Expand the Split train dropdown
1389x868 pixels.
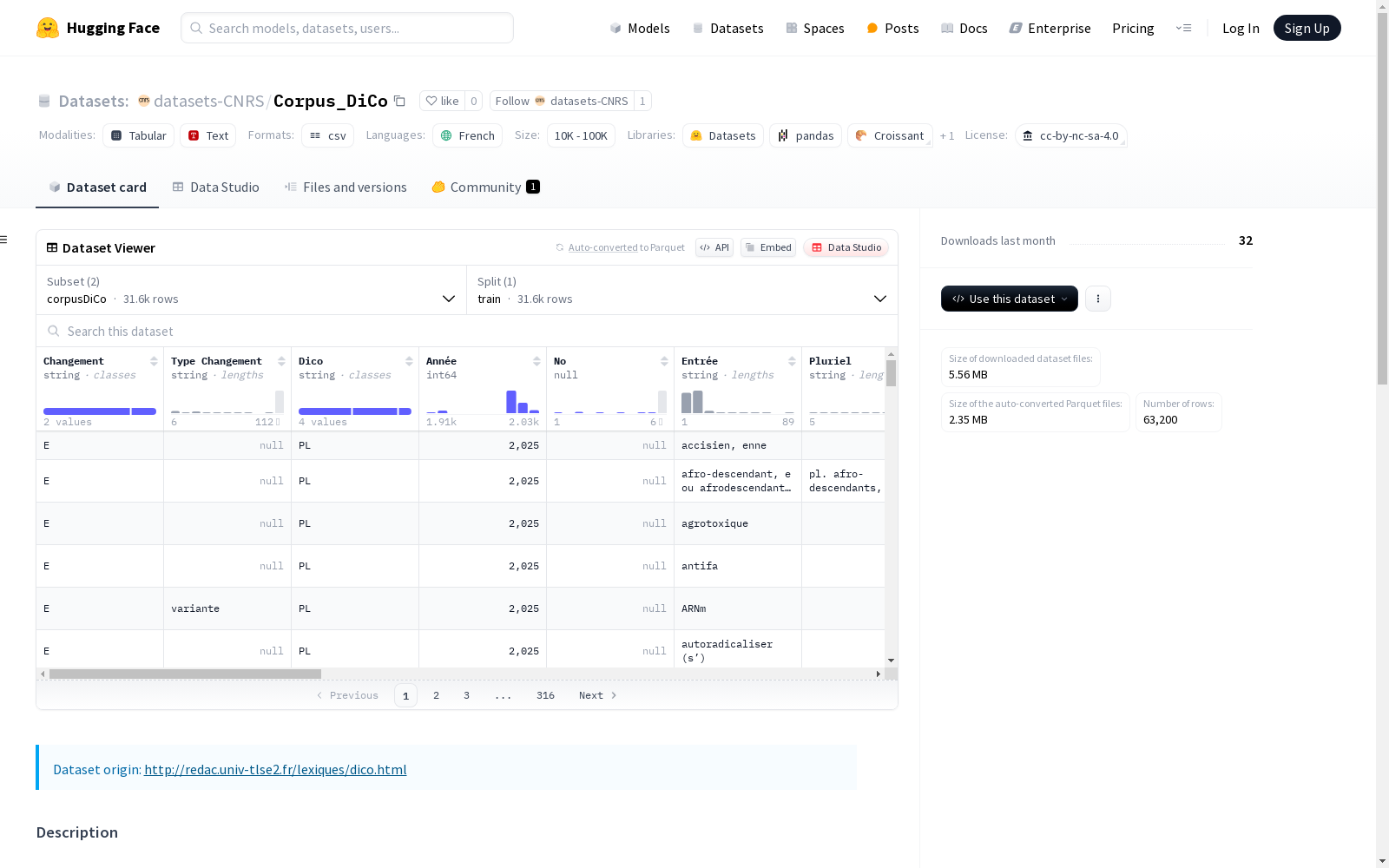[x=682, y=290]
